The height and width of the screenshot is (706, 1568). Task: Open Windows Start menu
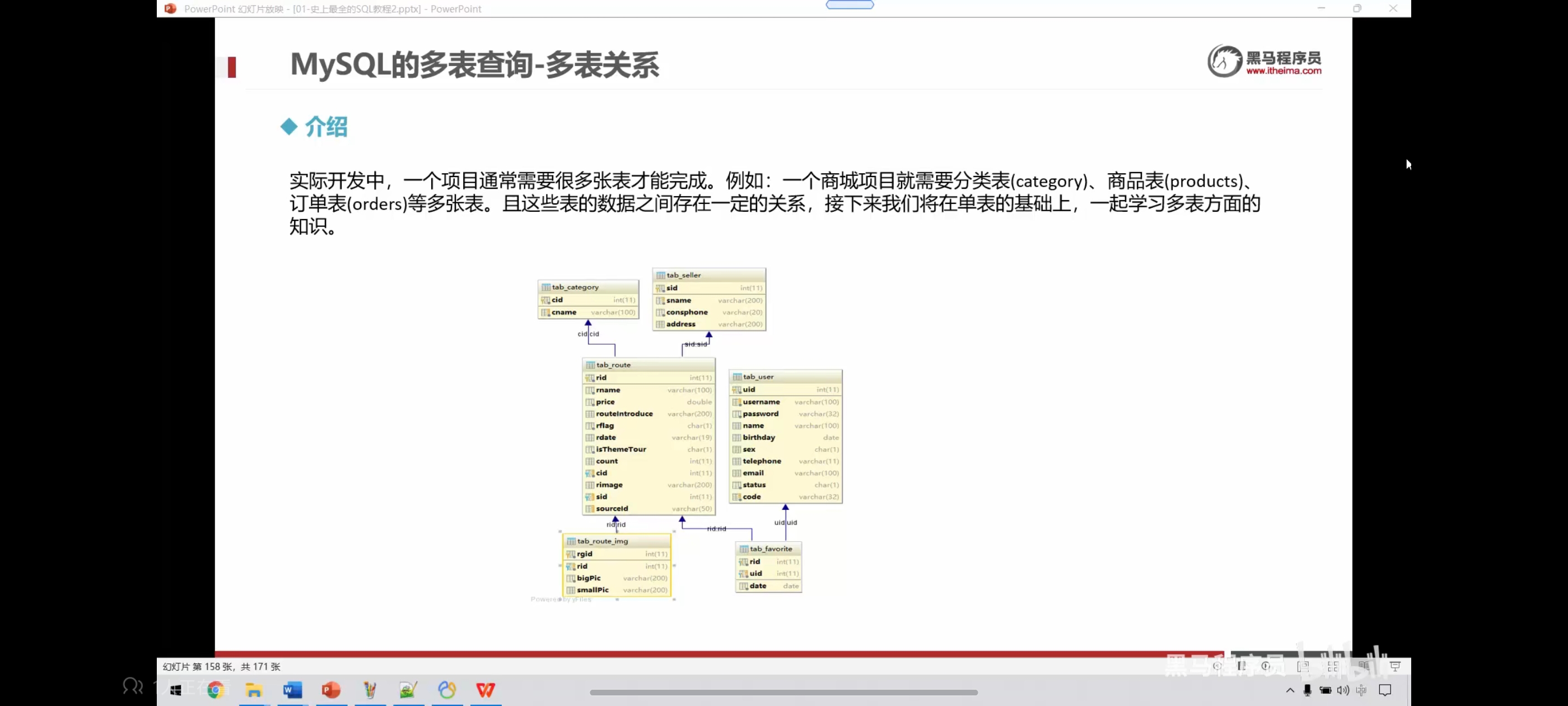point(176,690)
